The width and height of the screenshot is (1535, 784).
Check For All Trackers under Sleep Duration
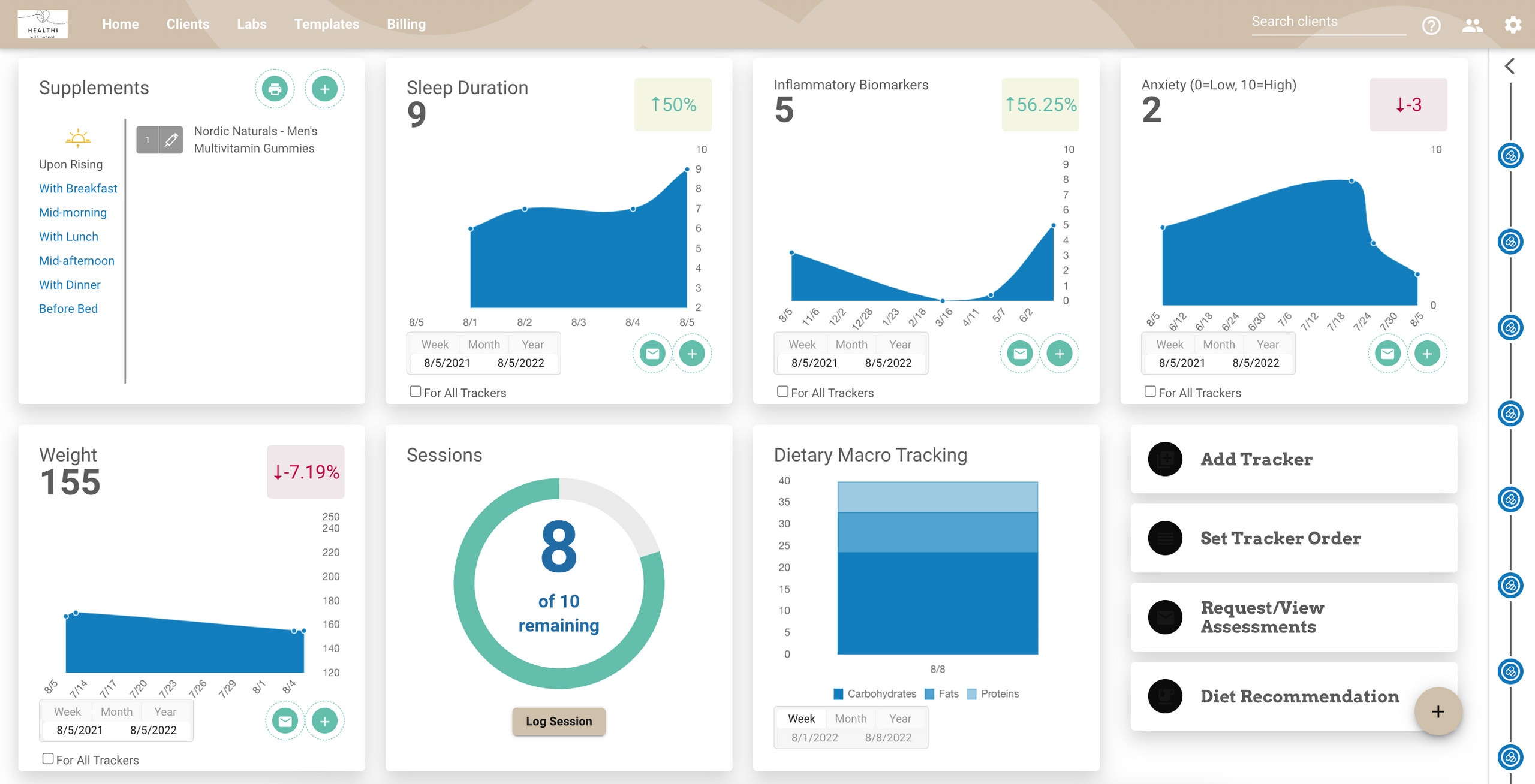415,392
